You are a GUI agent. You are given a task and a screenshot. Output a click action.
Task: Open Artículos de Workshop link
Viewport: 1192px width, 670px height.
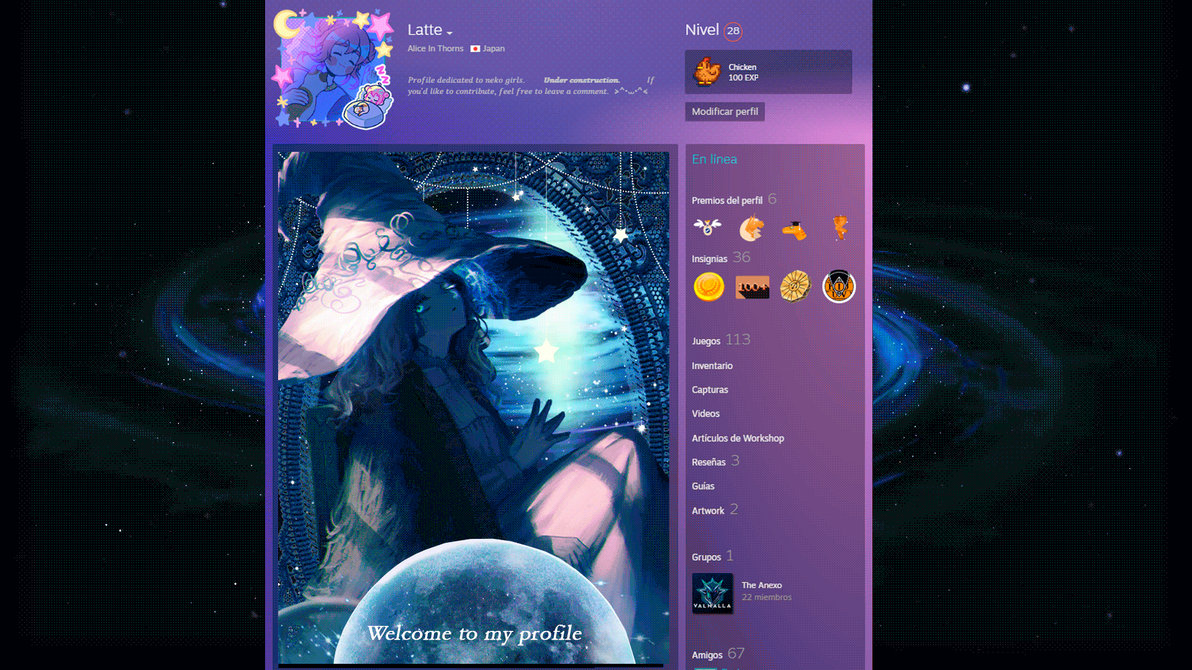tap(737, 439)
